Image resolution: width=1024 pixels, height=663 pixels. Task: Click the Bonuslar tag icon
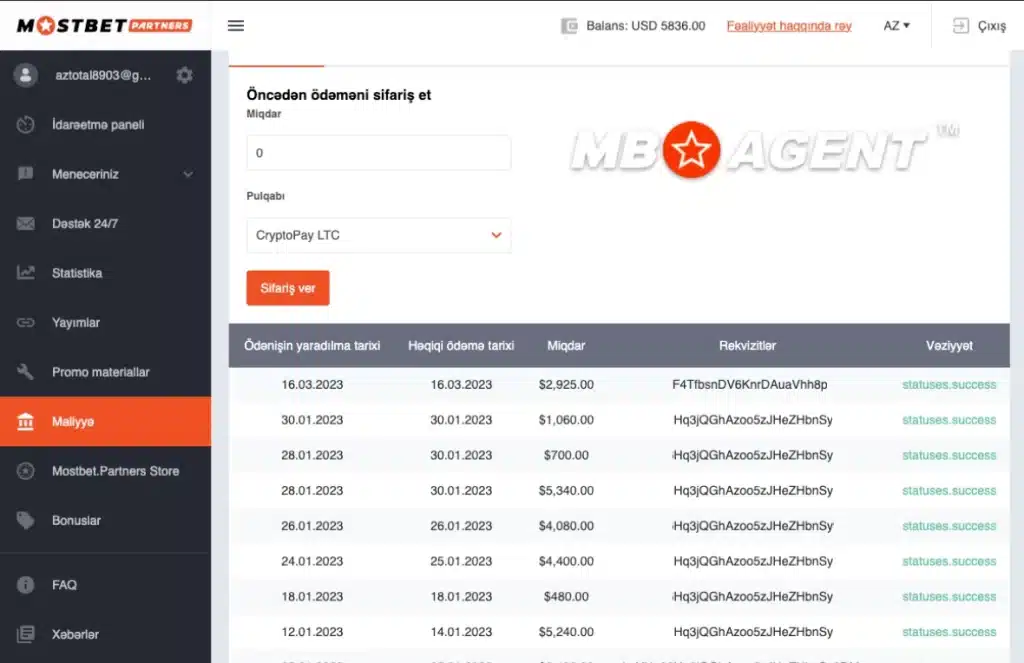tap(25, 520)
